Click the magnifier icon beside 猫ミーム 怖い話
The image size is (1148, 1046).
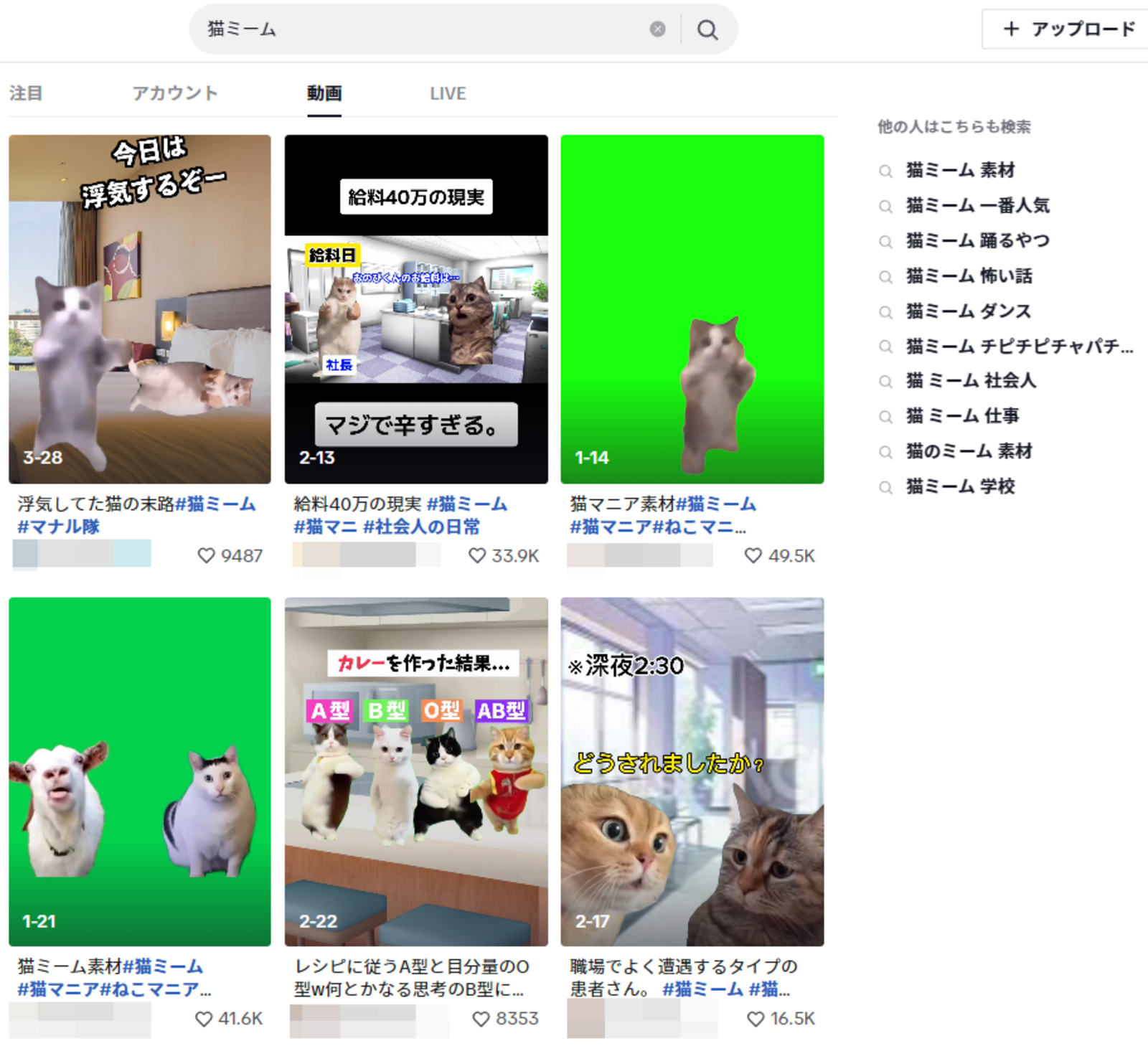885,276
